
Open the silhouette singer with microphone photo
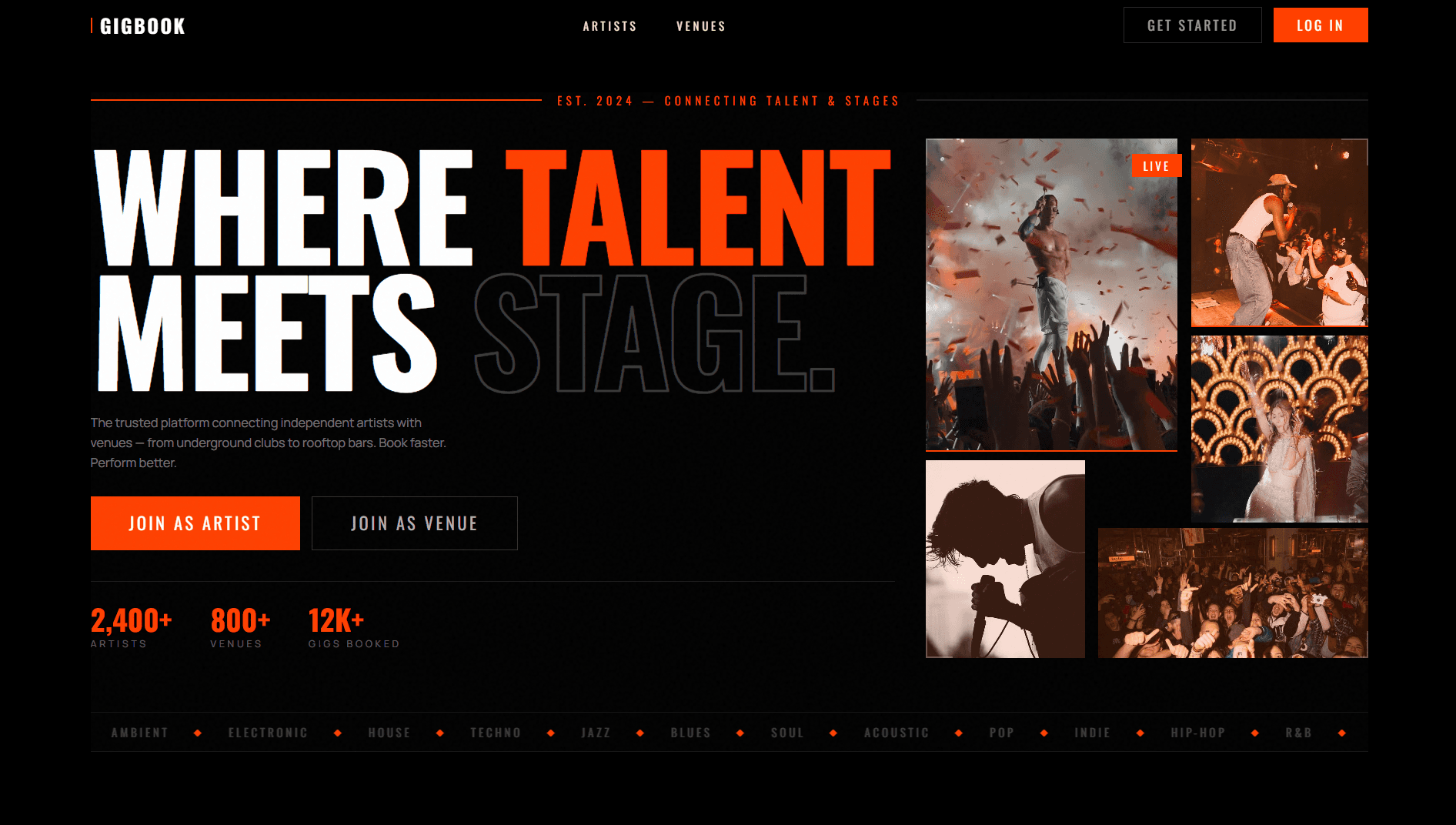(x=1005, y=559)
